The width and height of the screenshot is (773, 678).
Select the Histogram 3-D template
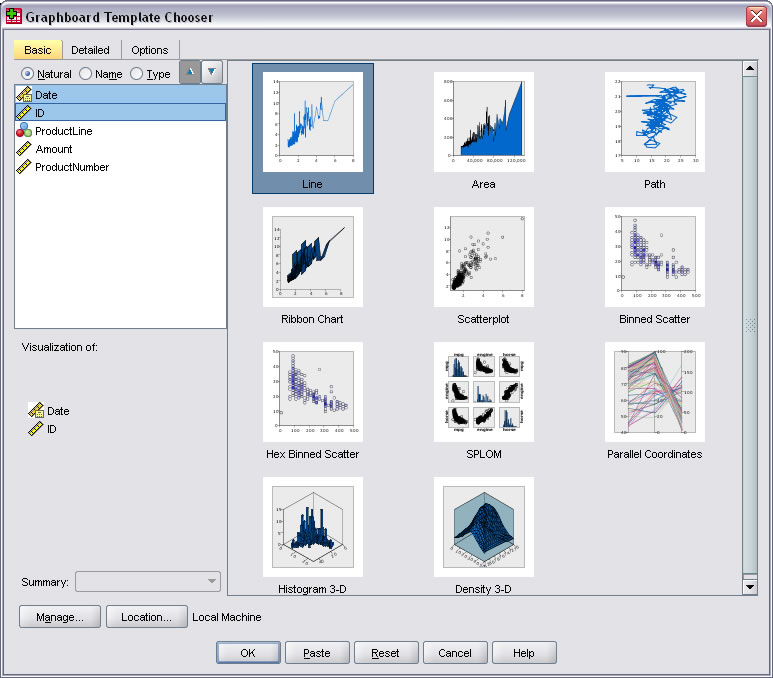(x=312, y=528)
